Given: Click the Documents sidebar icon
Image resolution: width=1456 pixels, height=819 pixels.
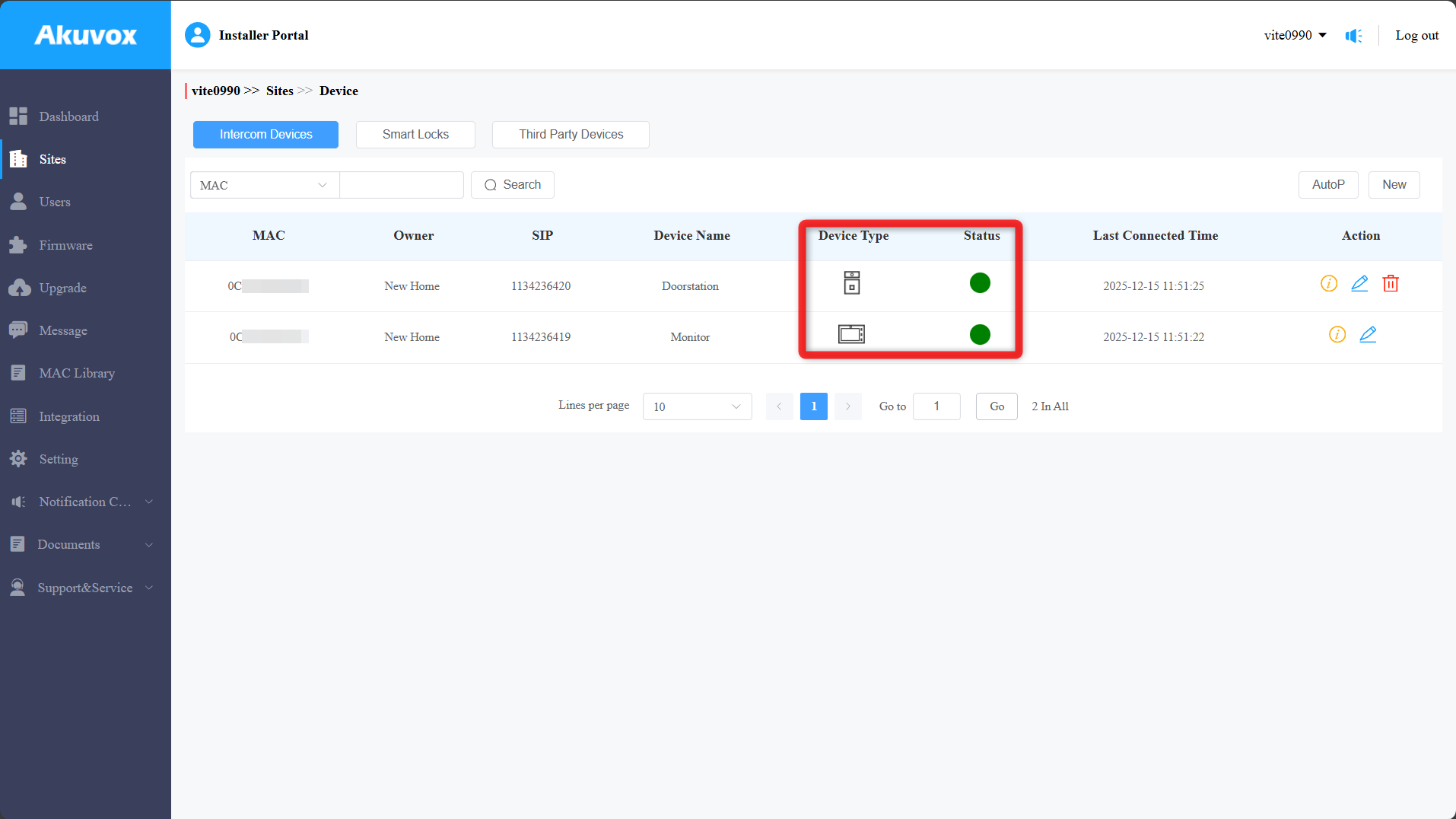Looking at the screenshot, I should click(x=17, y=544).
